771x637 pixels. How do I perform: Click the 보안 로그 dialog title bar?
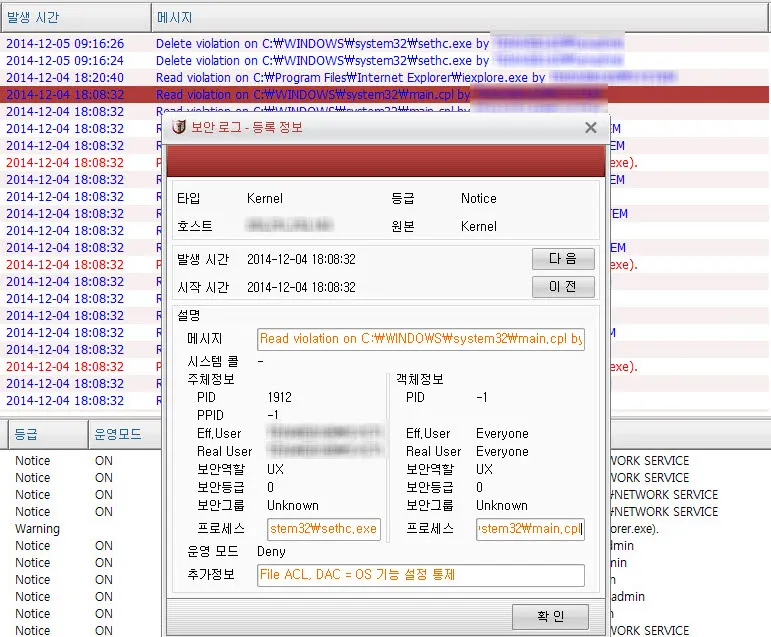(x=400, y=127)
